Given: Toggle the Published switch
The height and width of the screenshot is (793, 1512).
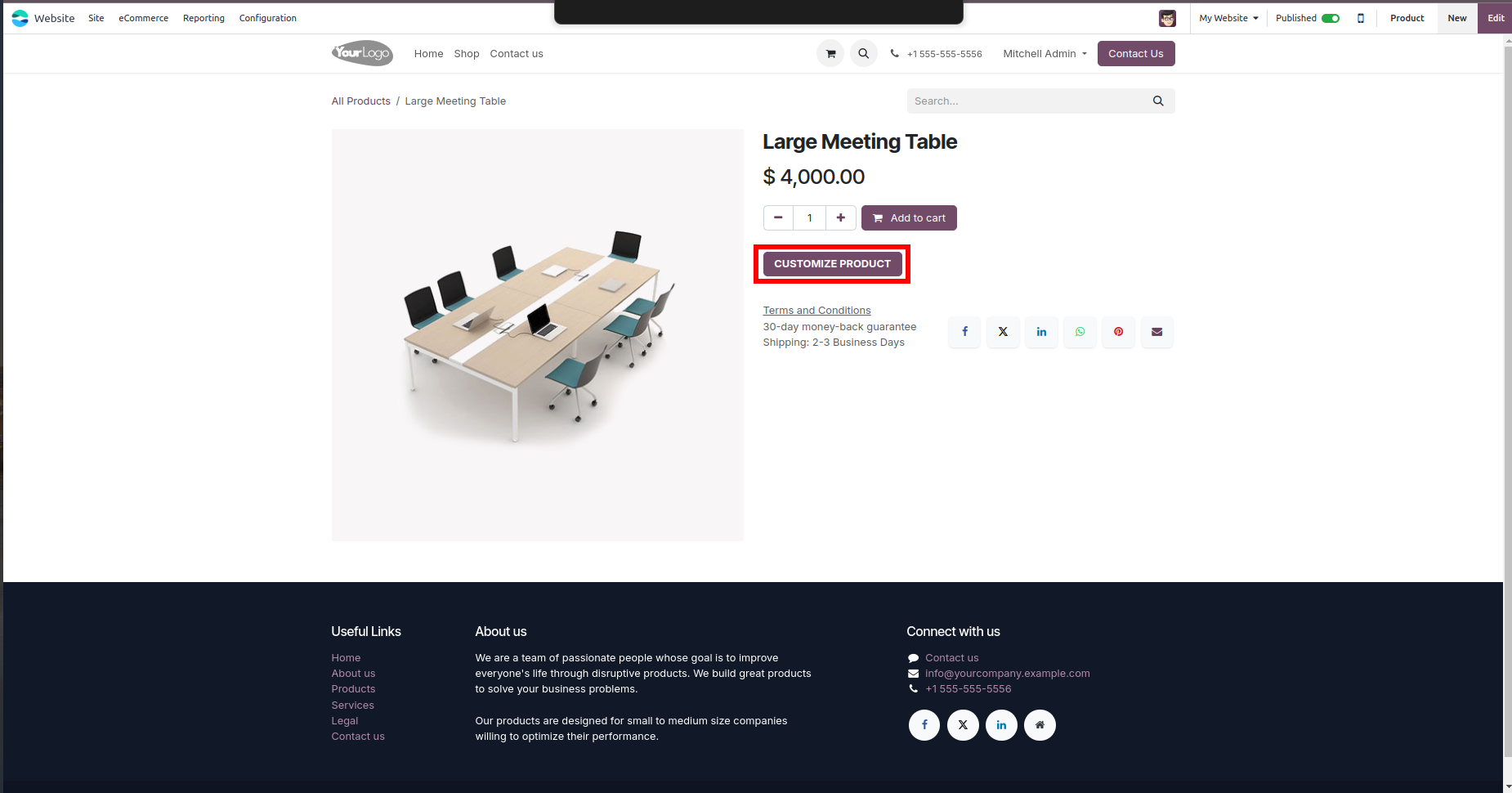Looking at the screenshot, I should (x=1331, y=18).
